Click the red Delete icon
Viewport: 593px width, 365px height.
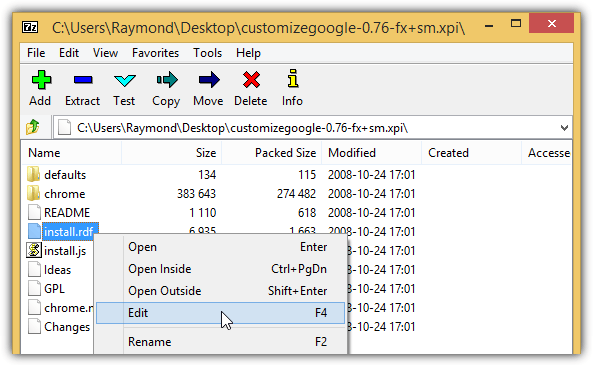tap(251, 80)
